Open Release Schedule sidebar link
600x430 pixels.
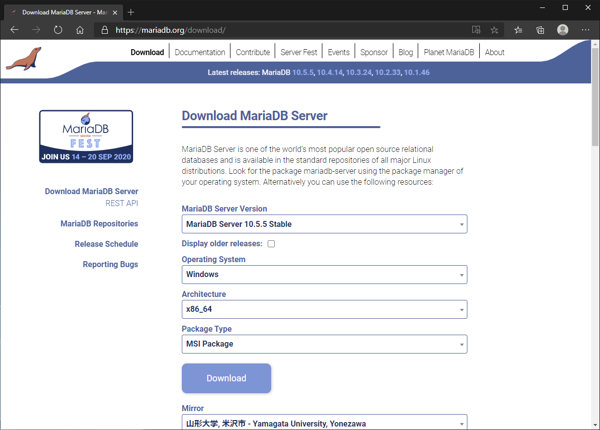tap(106, 244)
